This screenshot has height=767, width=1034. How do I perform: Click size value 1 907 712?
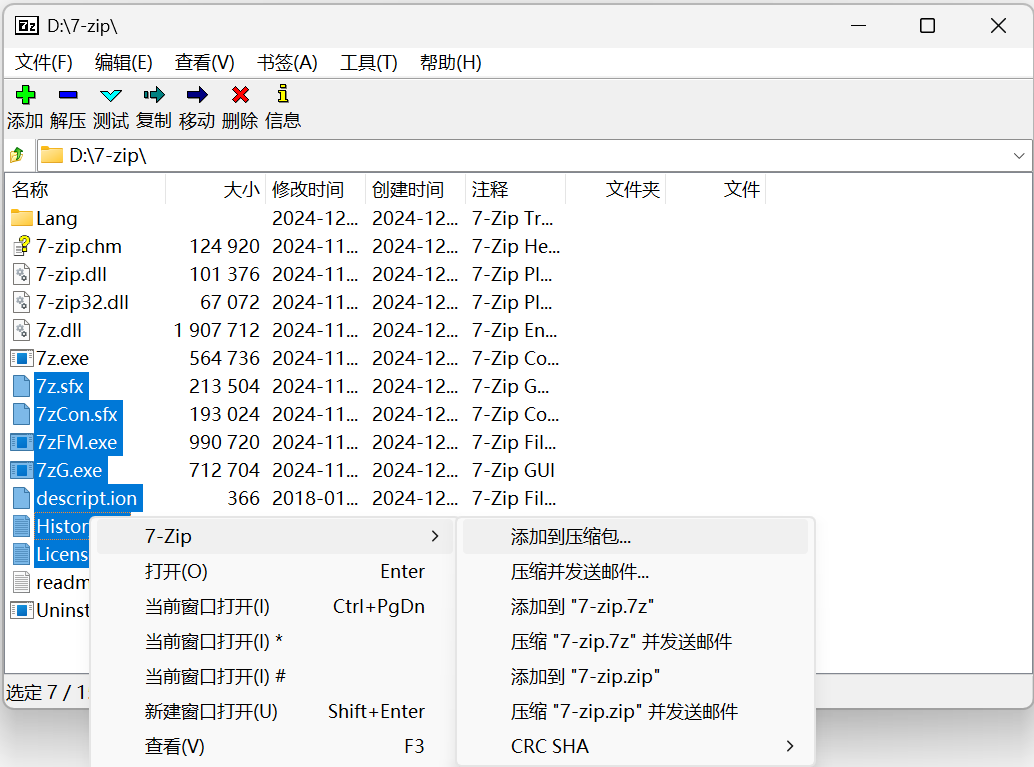point(217,330)
